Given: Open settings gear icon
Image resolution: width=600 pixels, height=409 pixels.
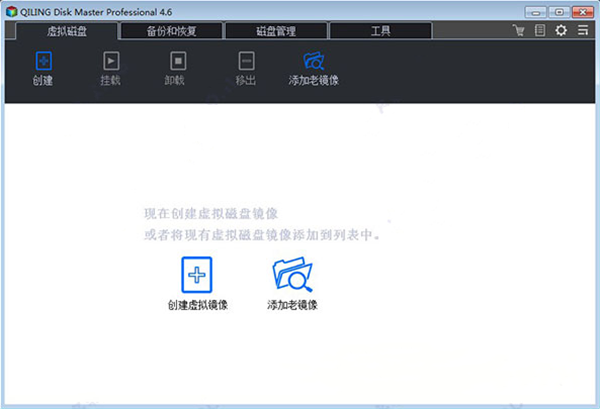Looking at the screenshot, I should coord(561,30).
